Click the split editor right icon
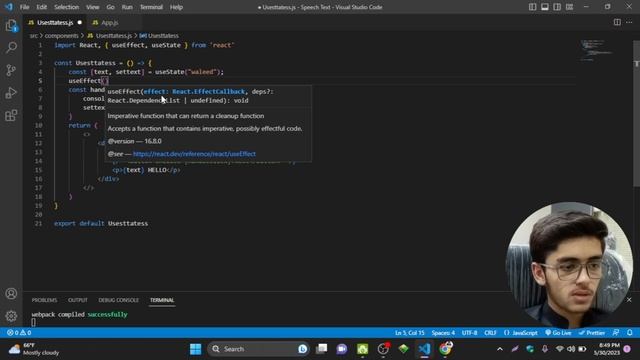 pyautogui.click(x=617, y=22)
